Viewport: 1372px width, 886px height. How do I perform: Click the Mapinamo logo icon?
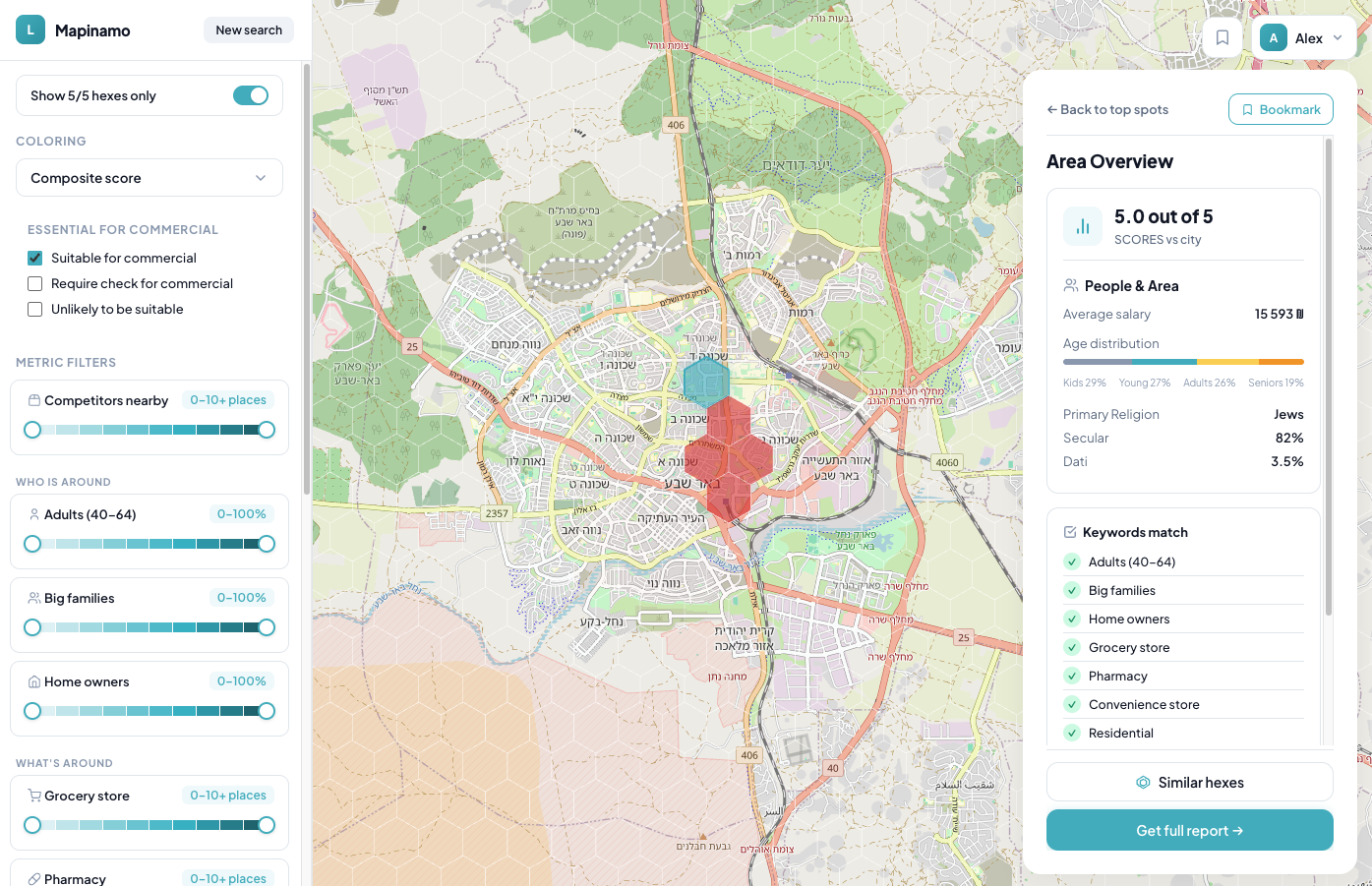point(30,30)
